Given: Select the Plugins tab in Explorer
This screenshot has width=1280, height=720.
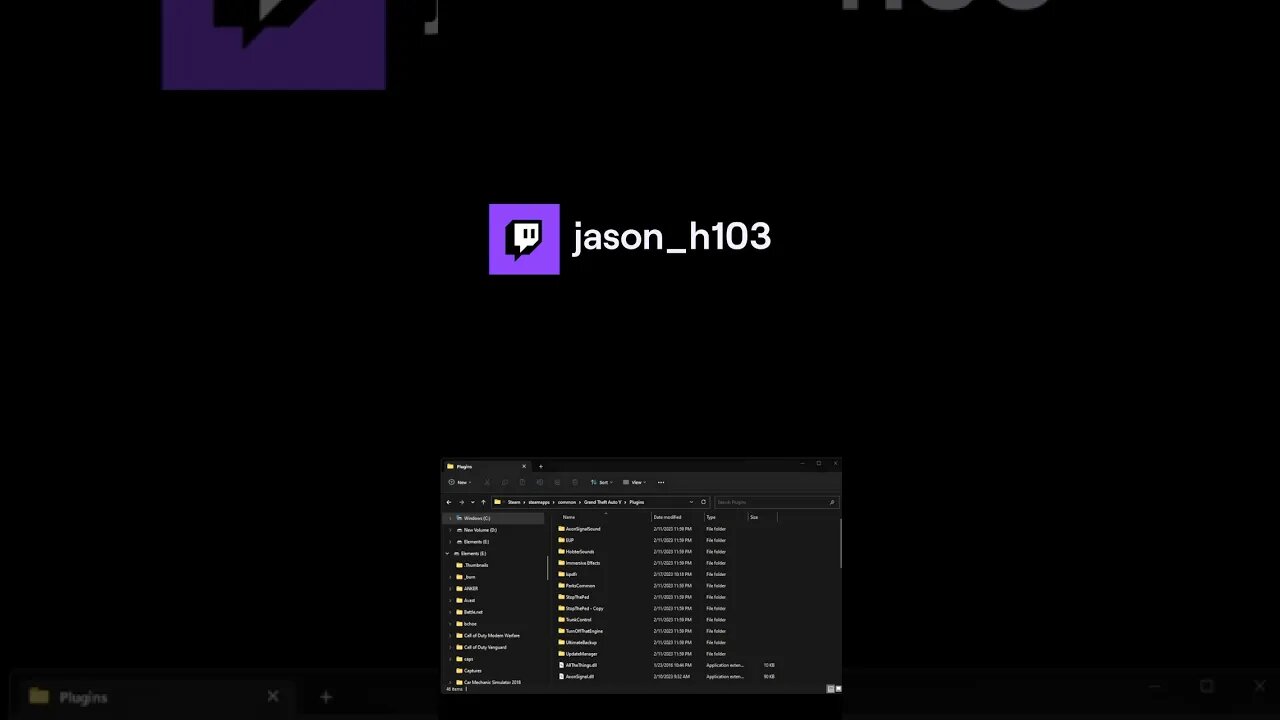Looking at the screenshot, I should tap(486, 466).
